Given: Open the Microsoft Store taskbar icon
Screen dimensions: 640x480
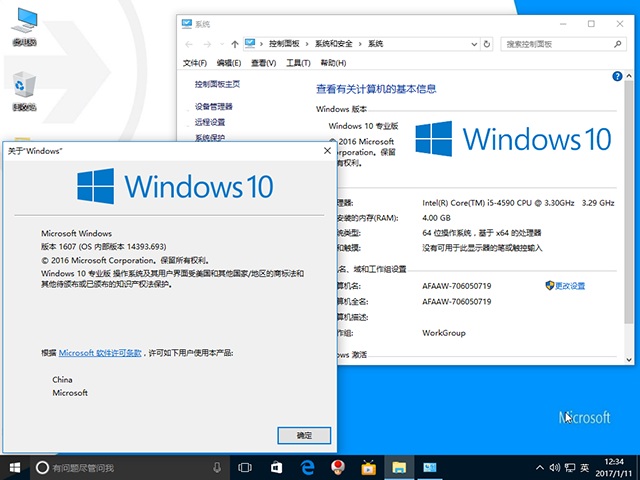Looking at the screenshot, I should (x=276, y=467).
